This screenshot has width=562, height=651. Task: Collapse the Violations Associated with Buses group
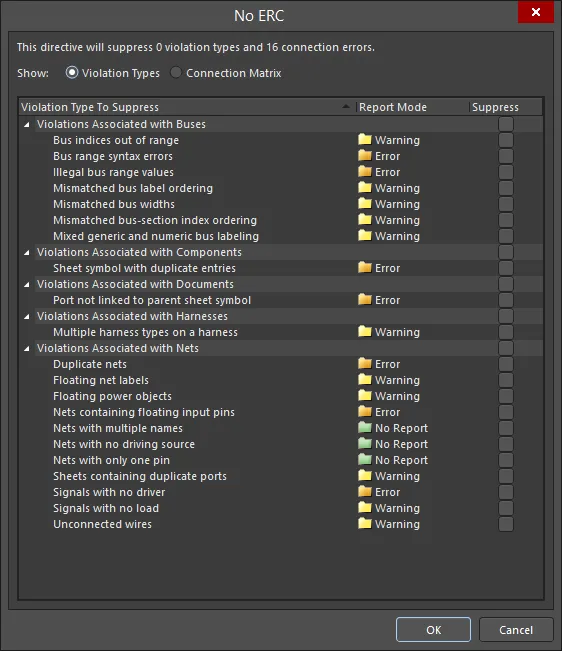coord(27,124)
